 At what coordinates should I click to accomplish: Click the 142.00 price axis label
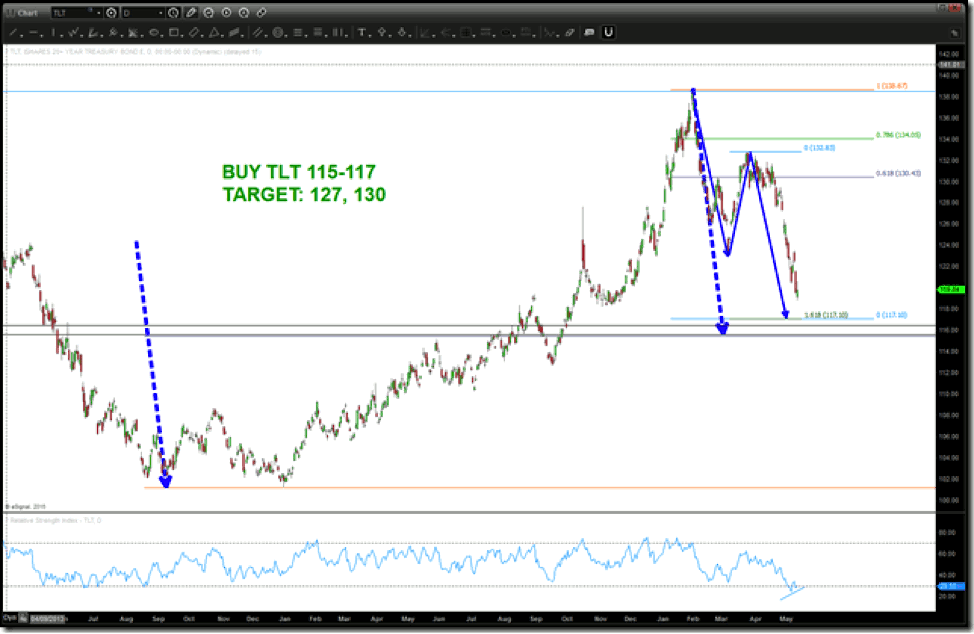click(949, 54)
